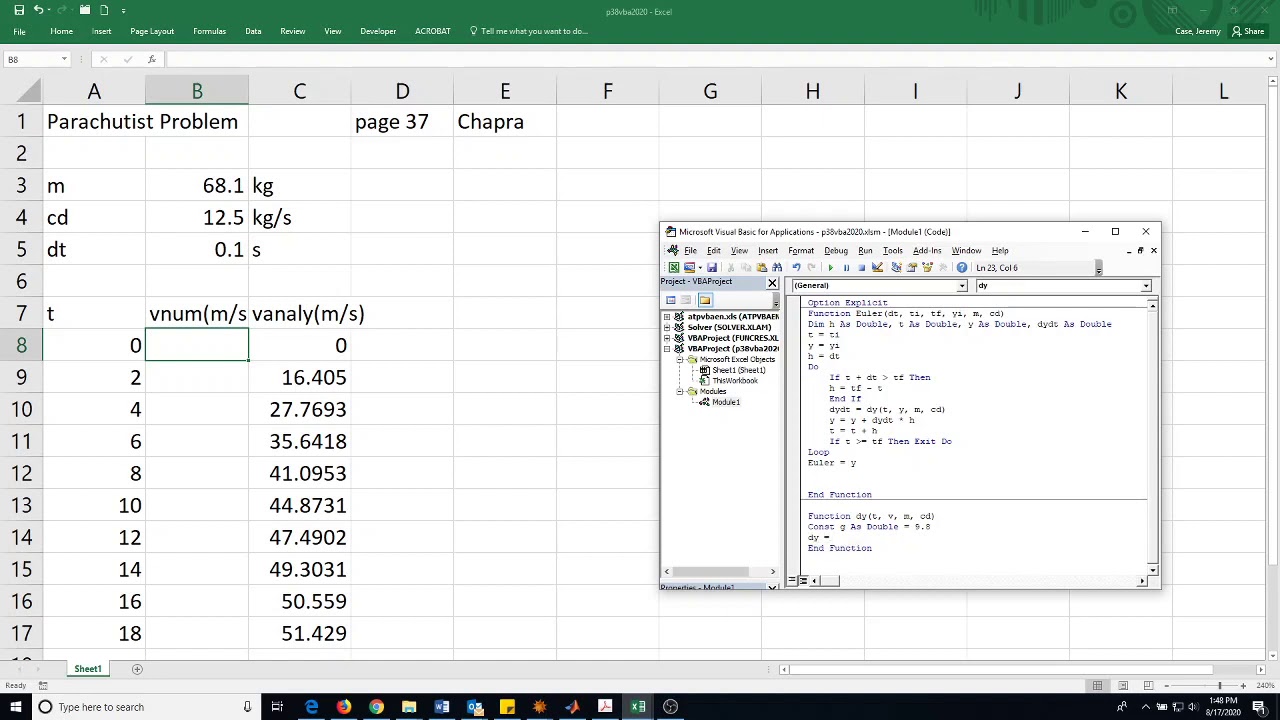Undo the last edit in the VBA editor

point(796,268)
